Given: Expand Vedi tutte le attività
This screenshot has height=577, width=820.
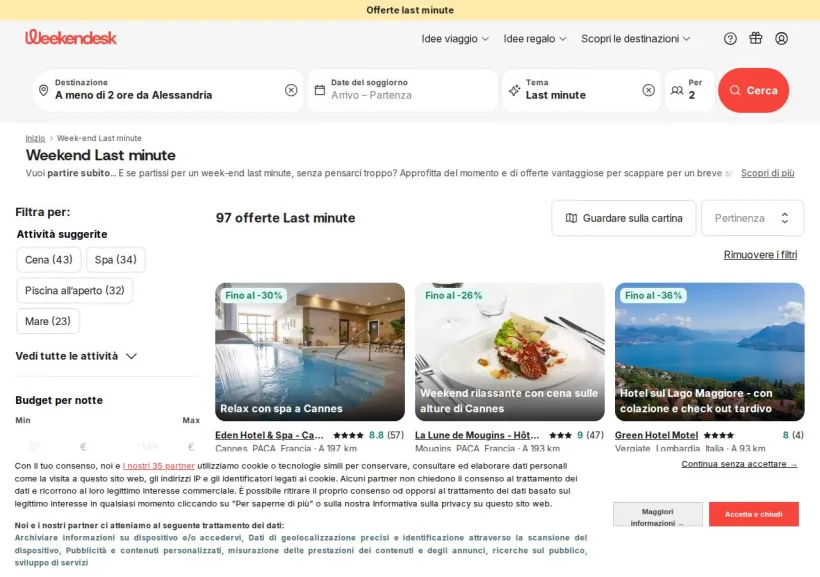Looking at the screenshot, I should [x=76, y=356].
